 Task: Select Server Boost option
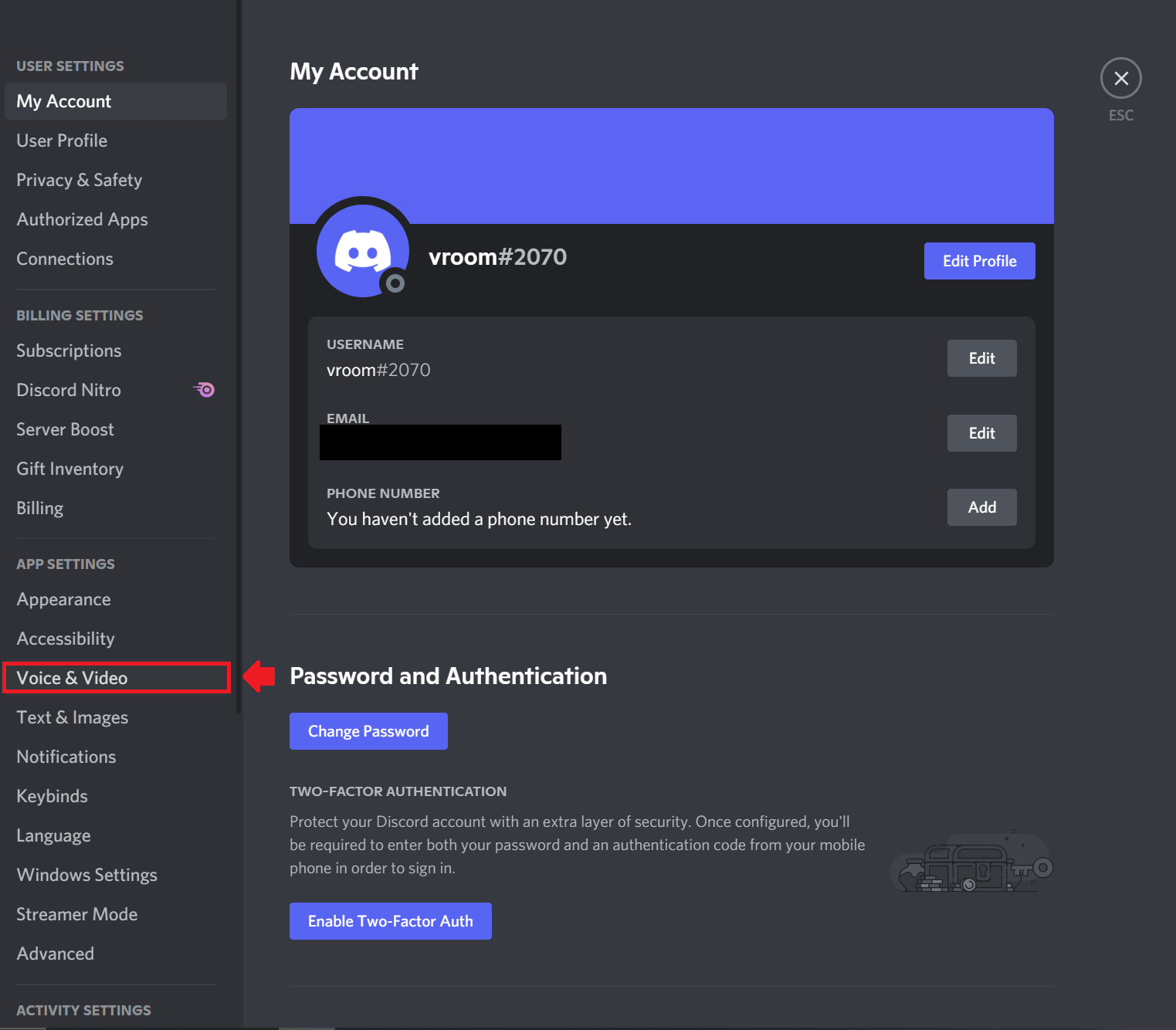(116, 429)
